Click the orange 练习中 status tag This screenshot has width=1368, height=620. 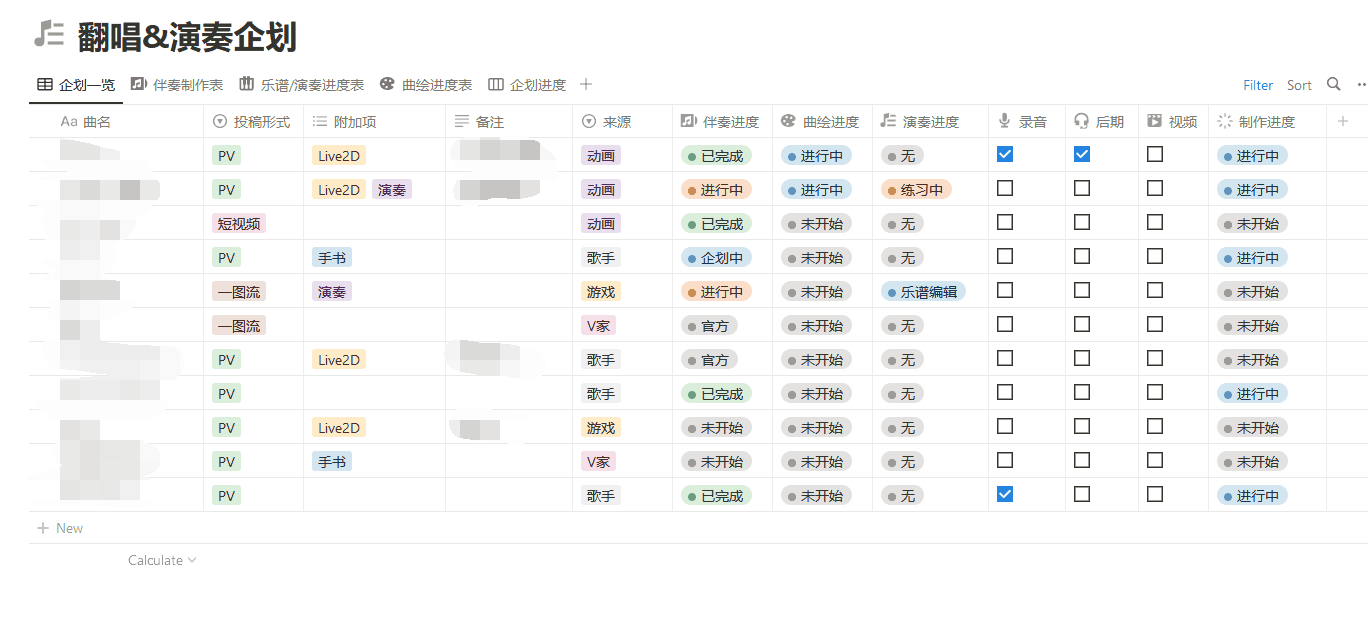(916, 190)
